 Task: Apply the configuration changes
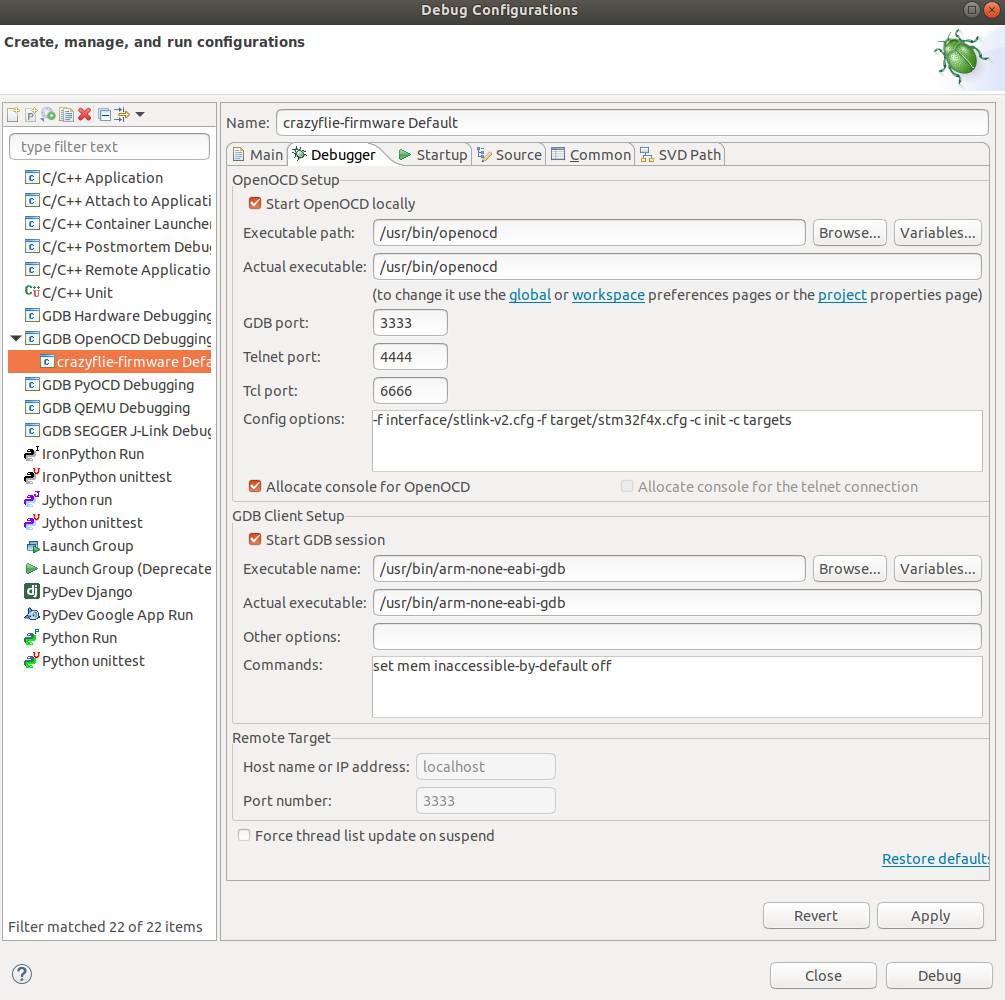click(x=929, y=915)
